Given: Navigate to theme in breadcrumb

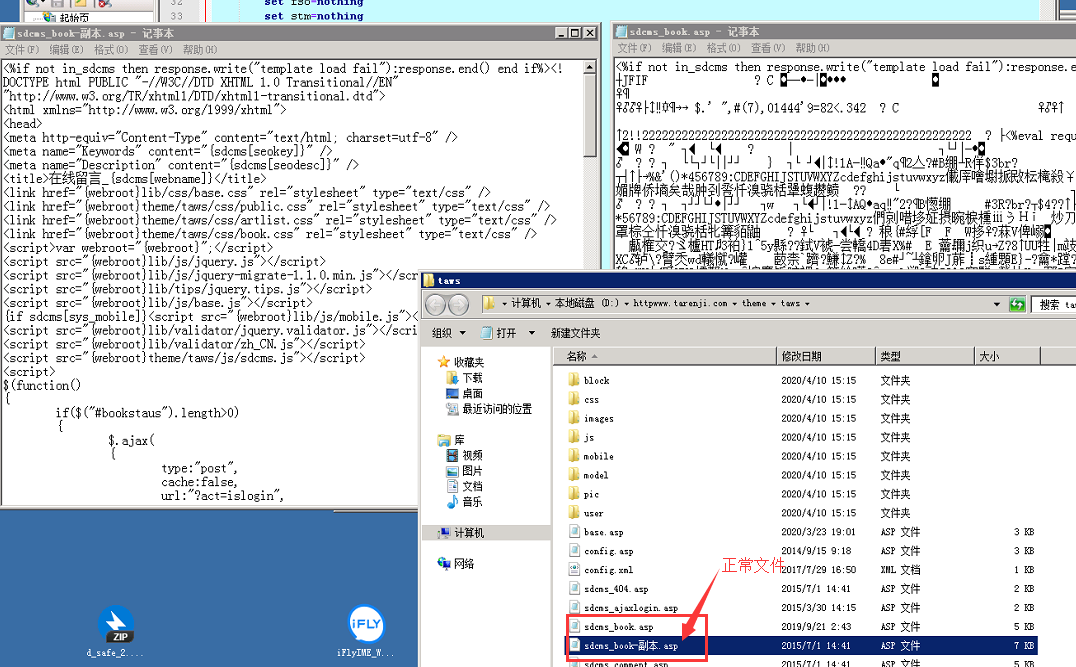Looking at the screenshot, I should coord(754,303).
